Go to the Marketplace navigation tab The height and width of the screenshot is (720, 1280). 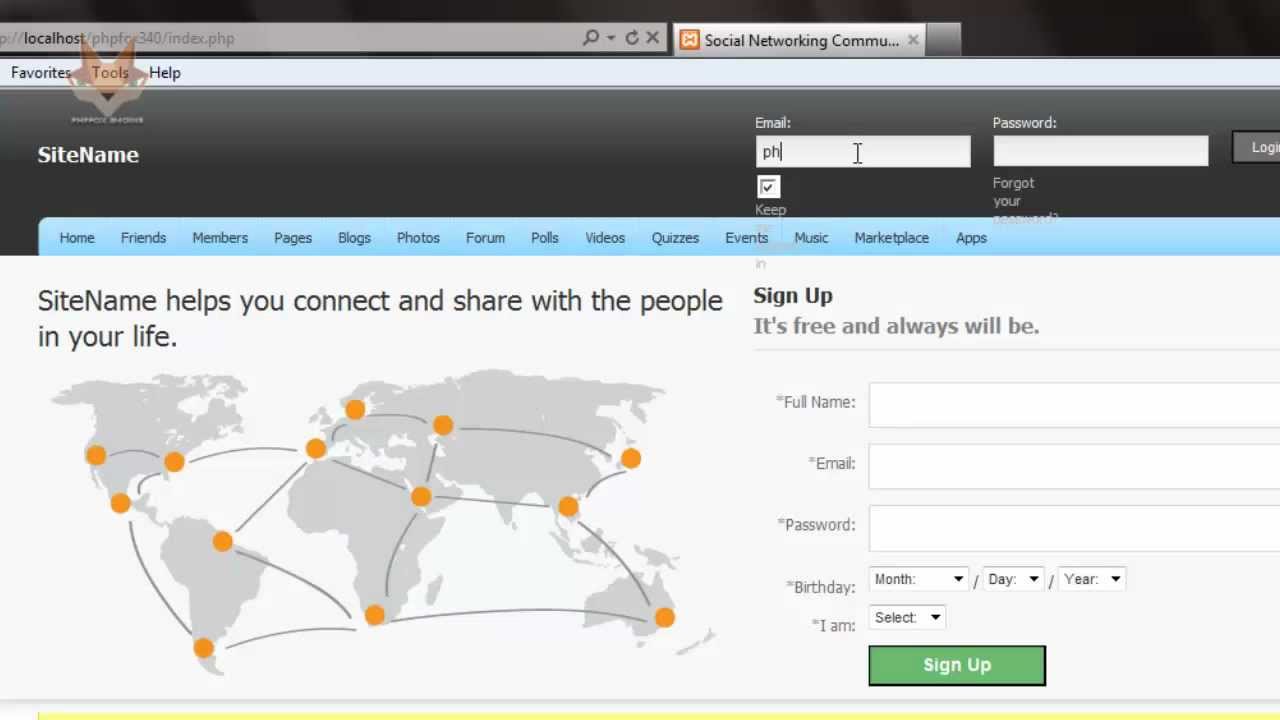pos(891,238)
